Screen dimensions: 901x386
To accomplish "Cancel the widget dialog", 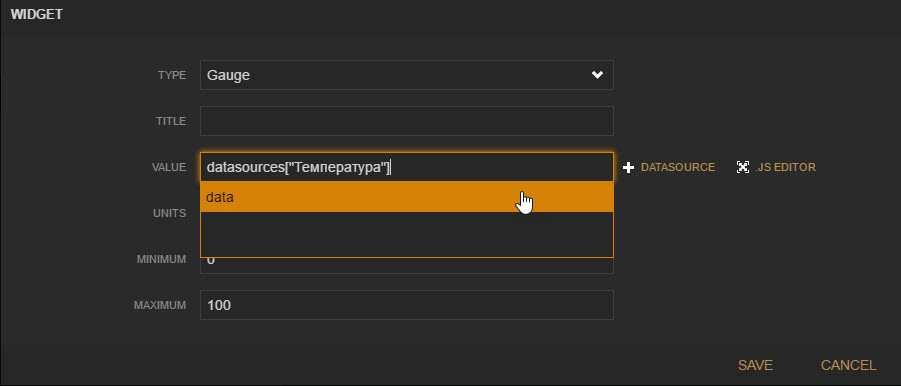I will pyautogui.click(x=848, y=365).
